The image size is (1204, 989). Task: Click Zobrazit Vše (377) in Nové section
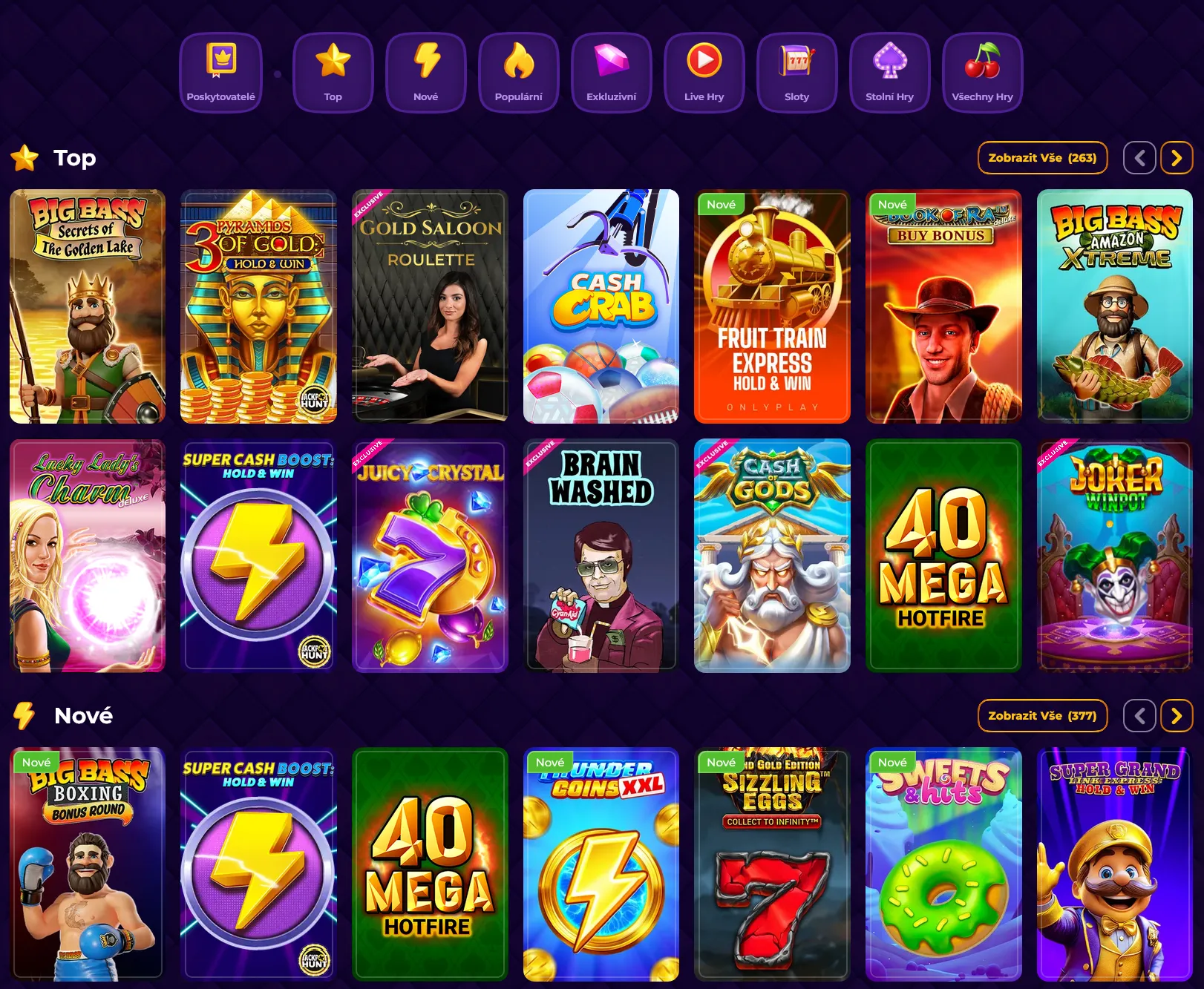[1042, 715]
